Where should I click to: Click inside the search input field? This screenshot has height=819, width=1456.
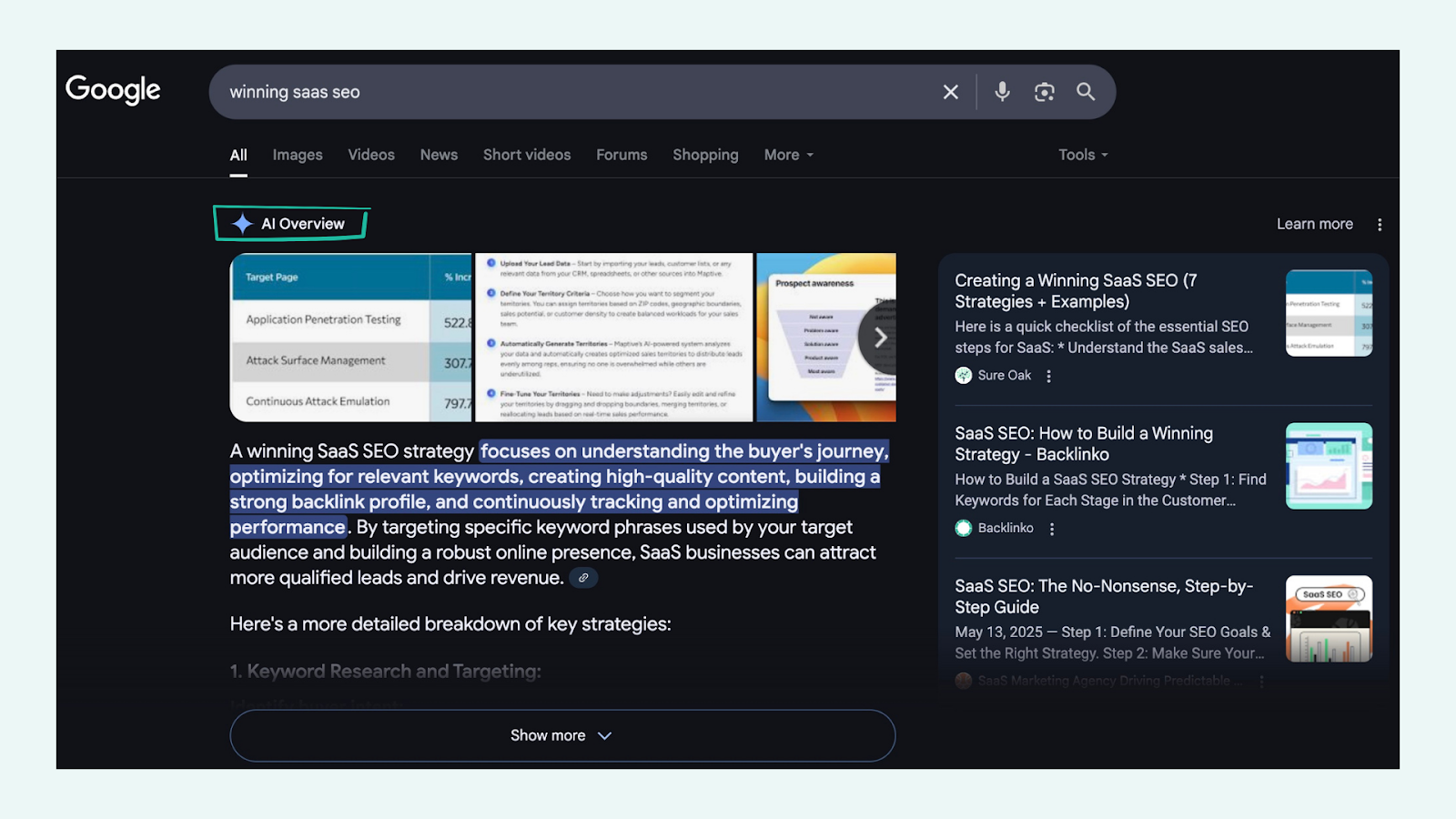(546, 91)
